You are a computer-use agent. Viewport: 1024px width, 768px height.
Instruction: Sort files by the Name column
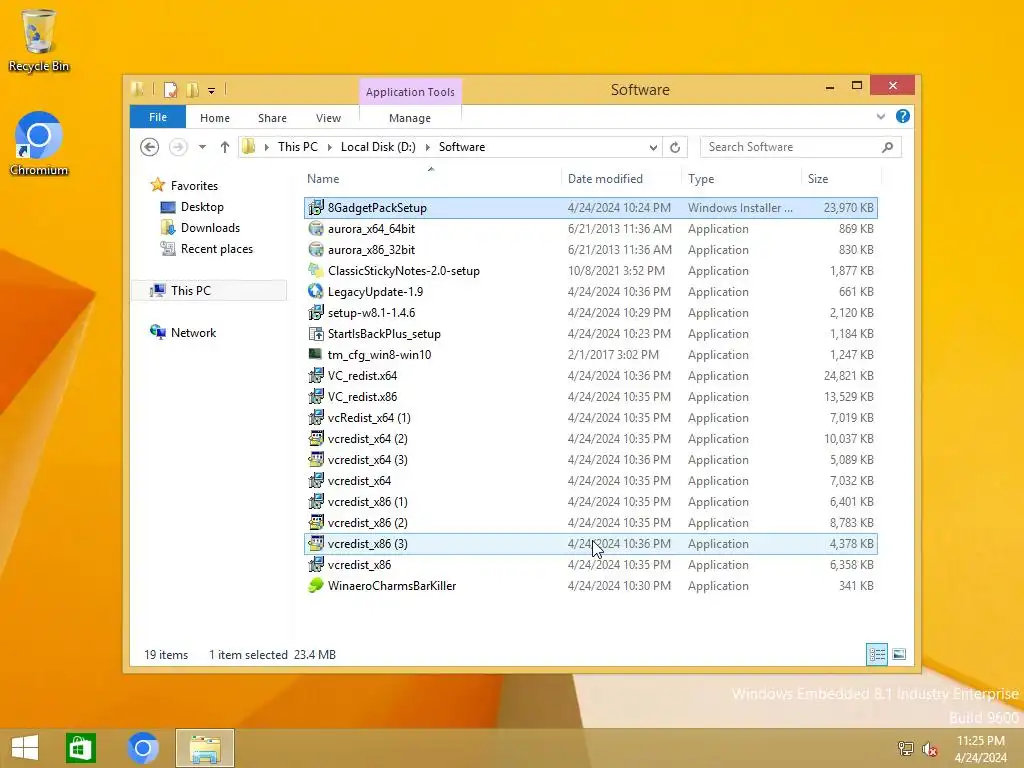(431, 179)
